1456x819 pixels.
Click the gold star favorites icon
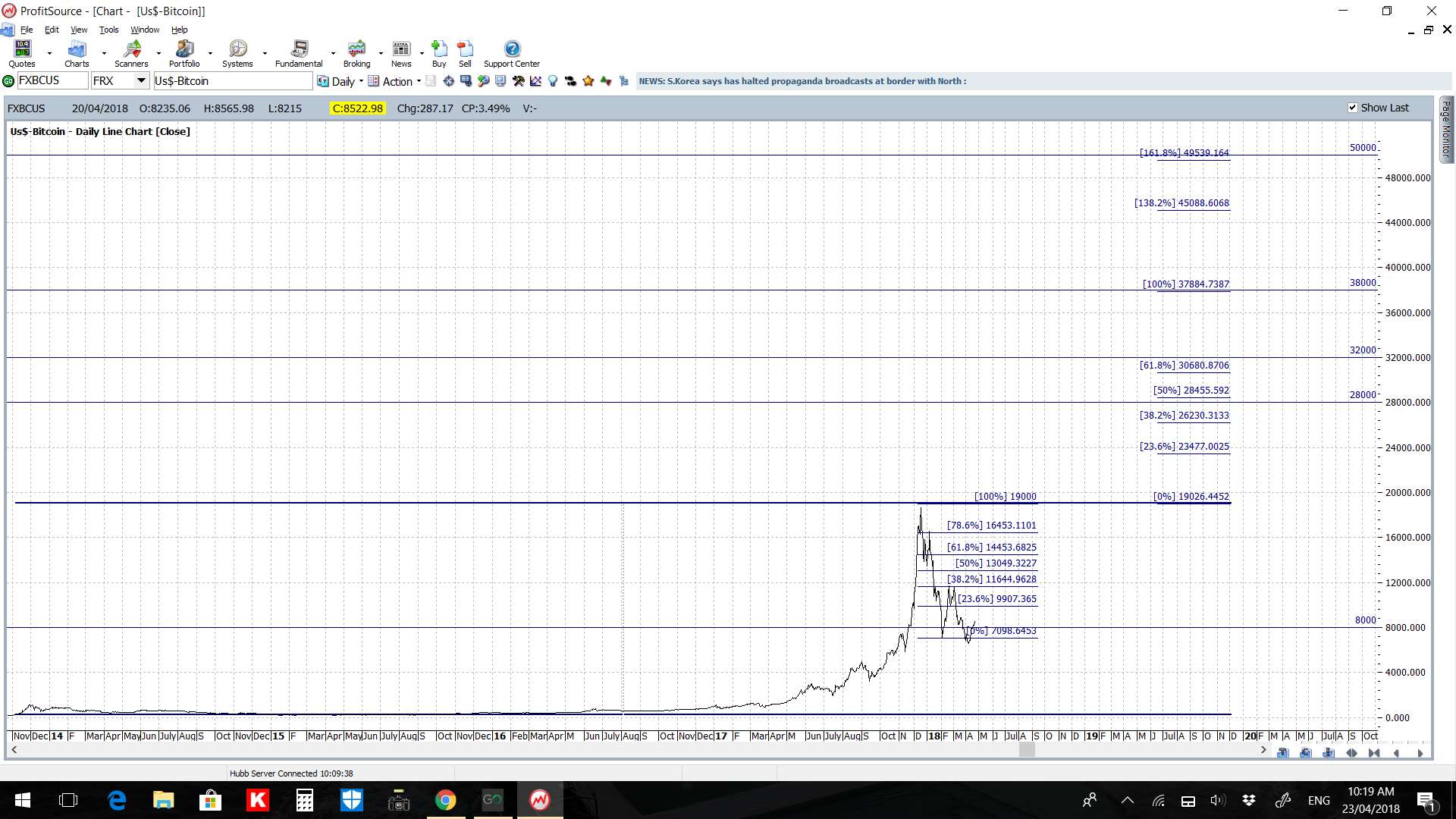click(x=588, y=81)
